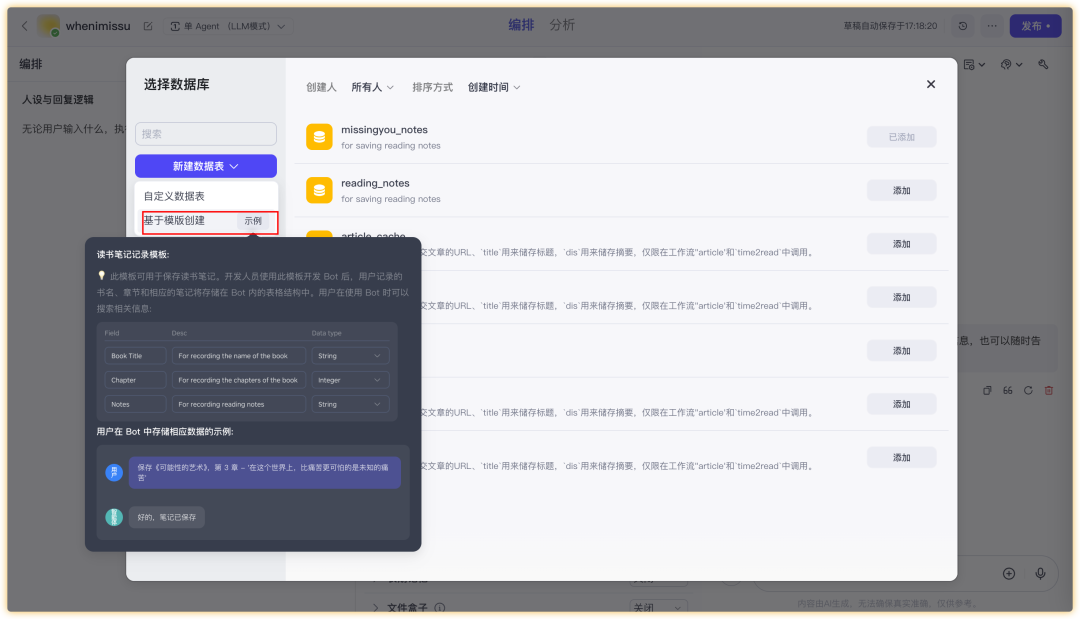The width and height of the screenshot is (1080, 619).
Task: Click 已添加 button for missingyou_notes
Action: pos(901,137)
